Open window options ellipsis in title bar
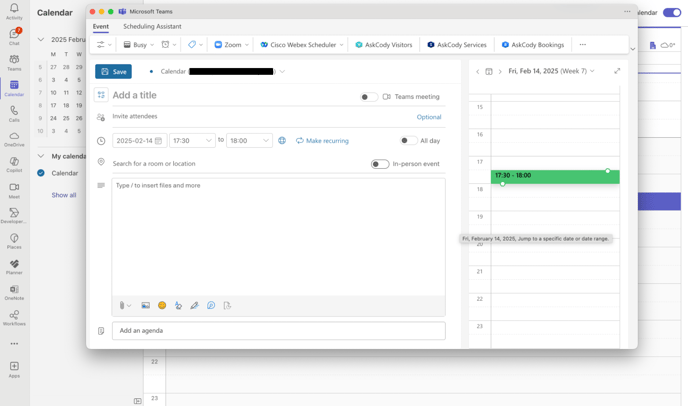This screenshot has width=688, height=406. [627, 11]
